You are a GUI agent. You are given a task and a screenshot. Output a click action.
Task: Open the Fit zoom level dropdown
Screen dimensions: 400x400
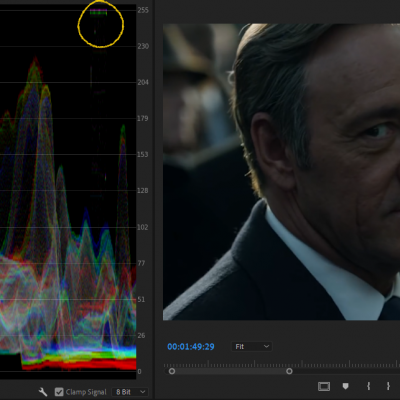click(x=252, y=347)
